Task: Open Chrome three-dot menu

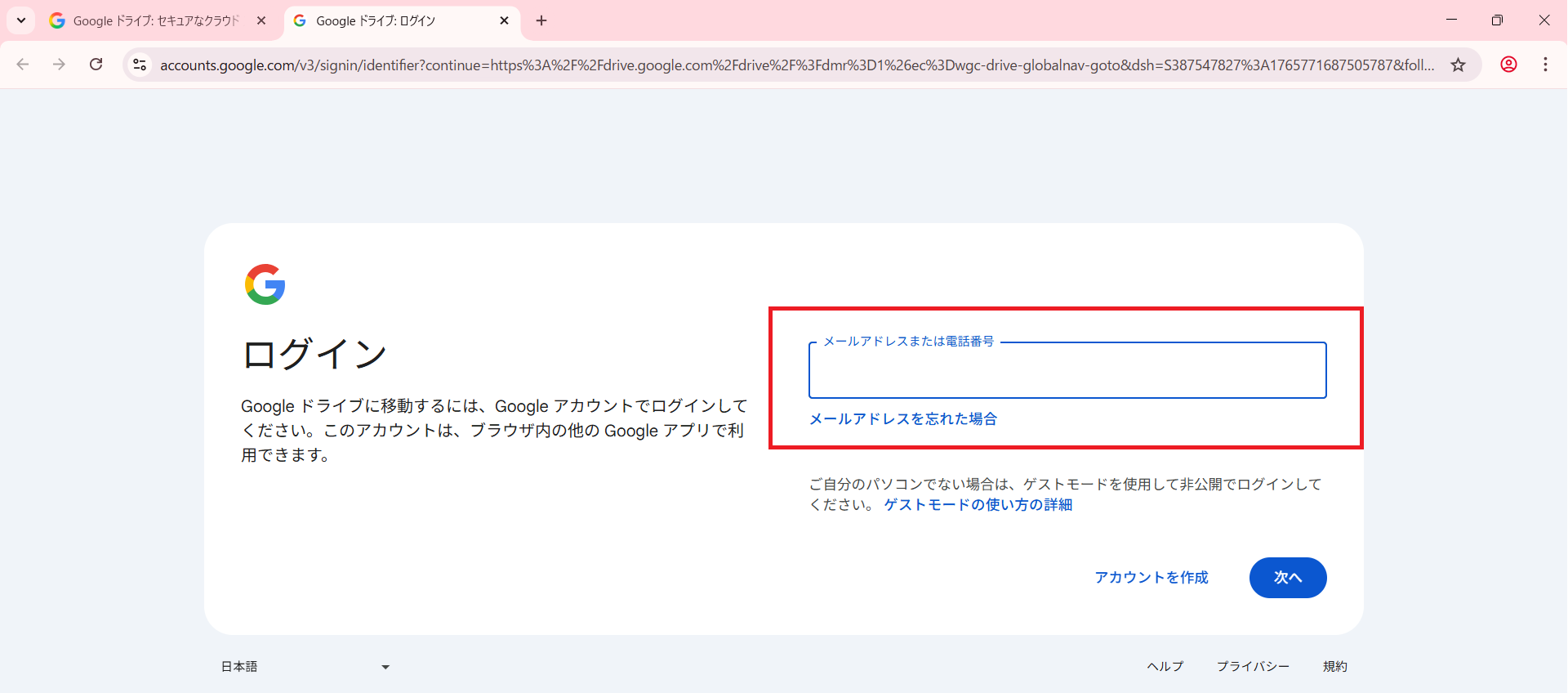Action: (1545, 65)
